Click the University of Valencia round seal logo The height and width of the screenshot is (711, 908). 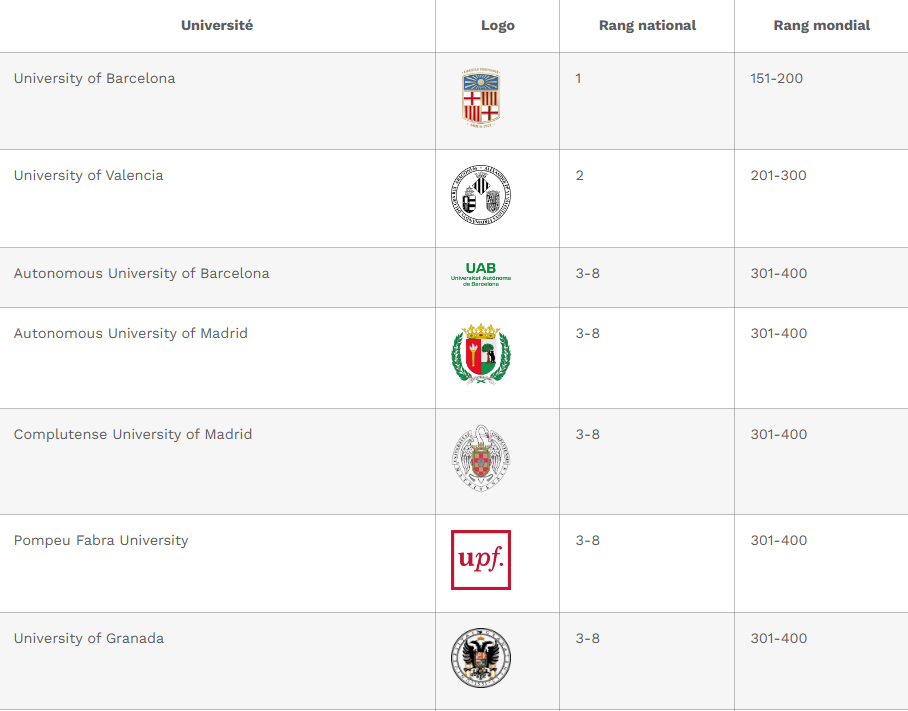tap(481, 195)
